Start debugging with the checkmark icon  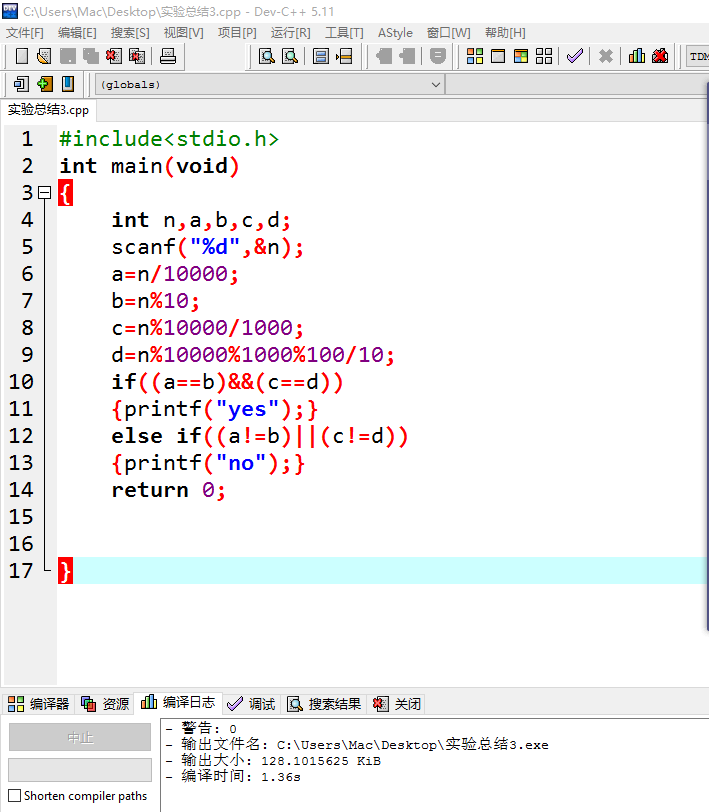575,56
